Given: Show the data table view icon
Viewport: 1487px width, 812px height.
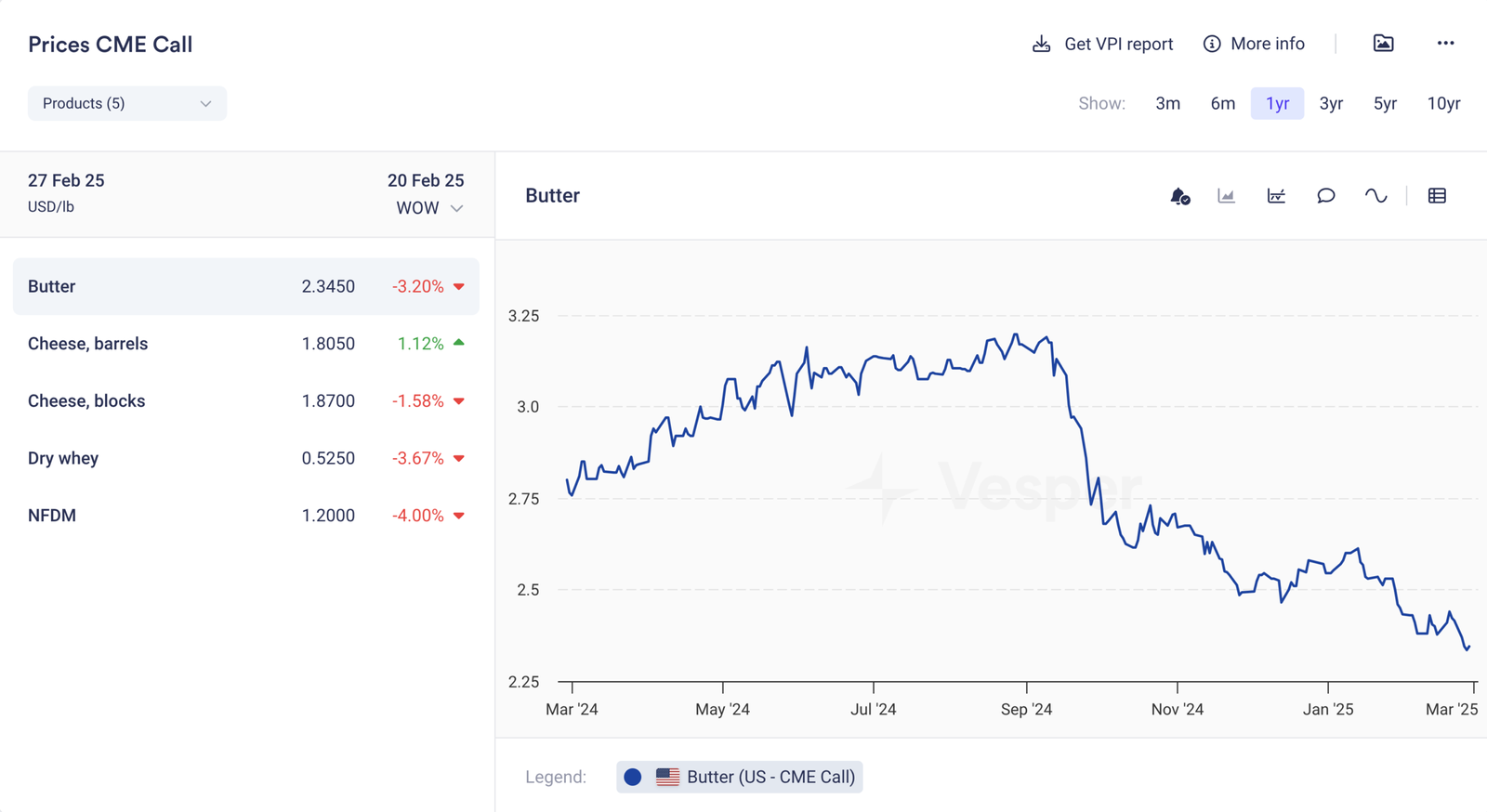Looking at the screenshot, I should 1437,196.
